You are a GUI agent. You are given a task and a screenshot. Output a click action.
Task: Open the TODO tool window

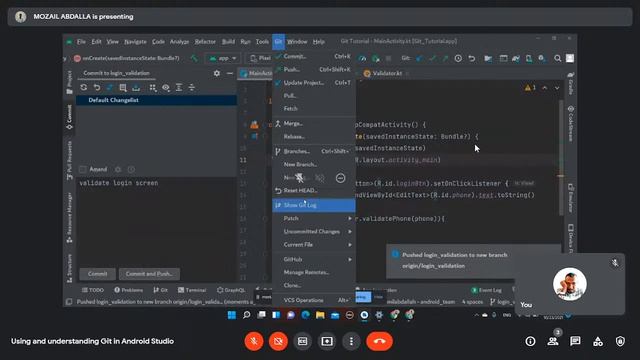[x=93, y=290]
